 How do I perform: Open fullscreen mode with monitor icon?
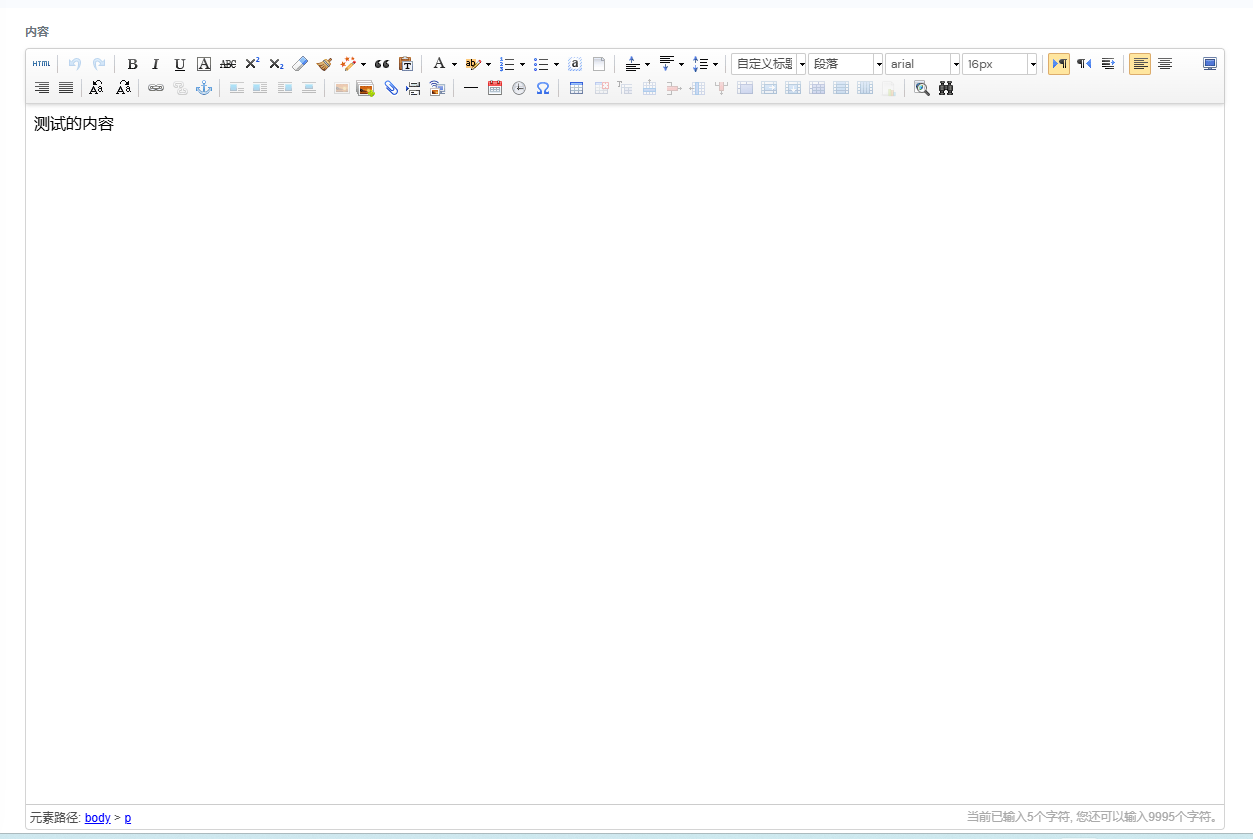[1210, 64]
